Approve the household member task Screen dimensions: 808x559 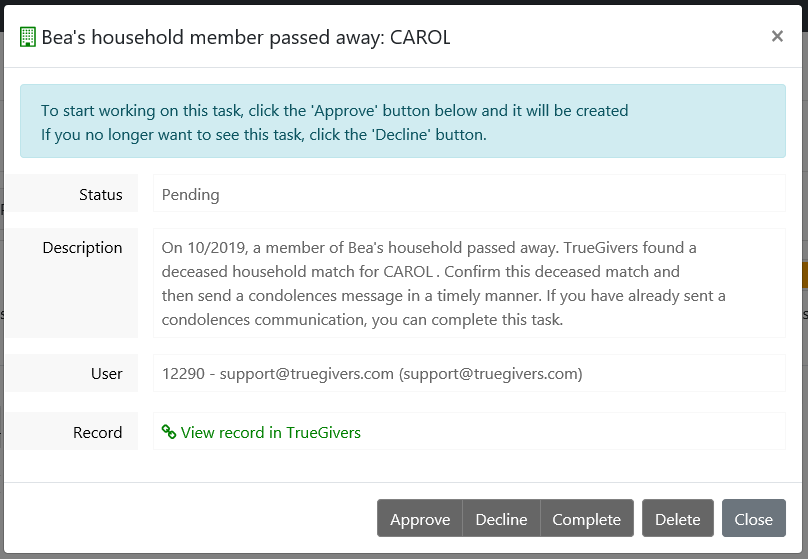[x=420, y=519]
